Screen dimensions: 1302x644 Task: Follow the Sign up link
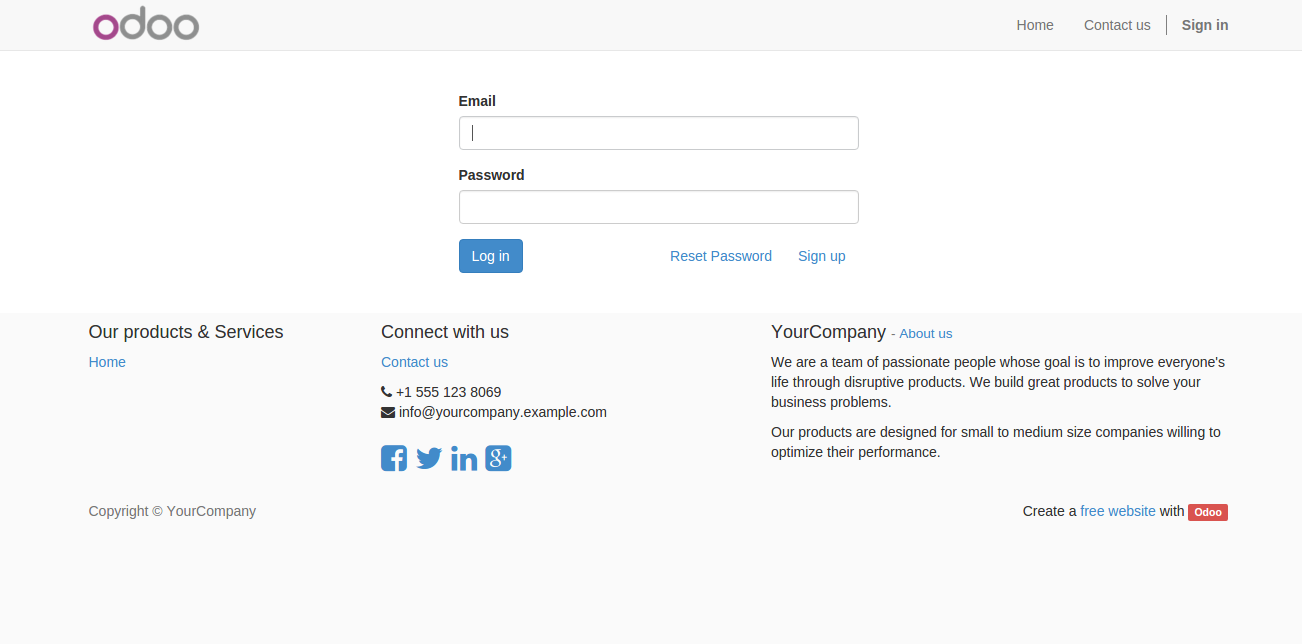pos(822,256)
